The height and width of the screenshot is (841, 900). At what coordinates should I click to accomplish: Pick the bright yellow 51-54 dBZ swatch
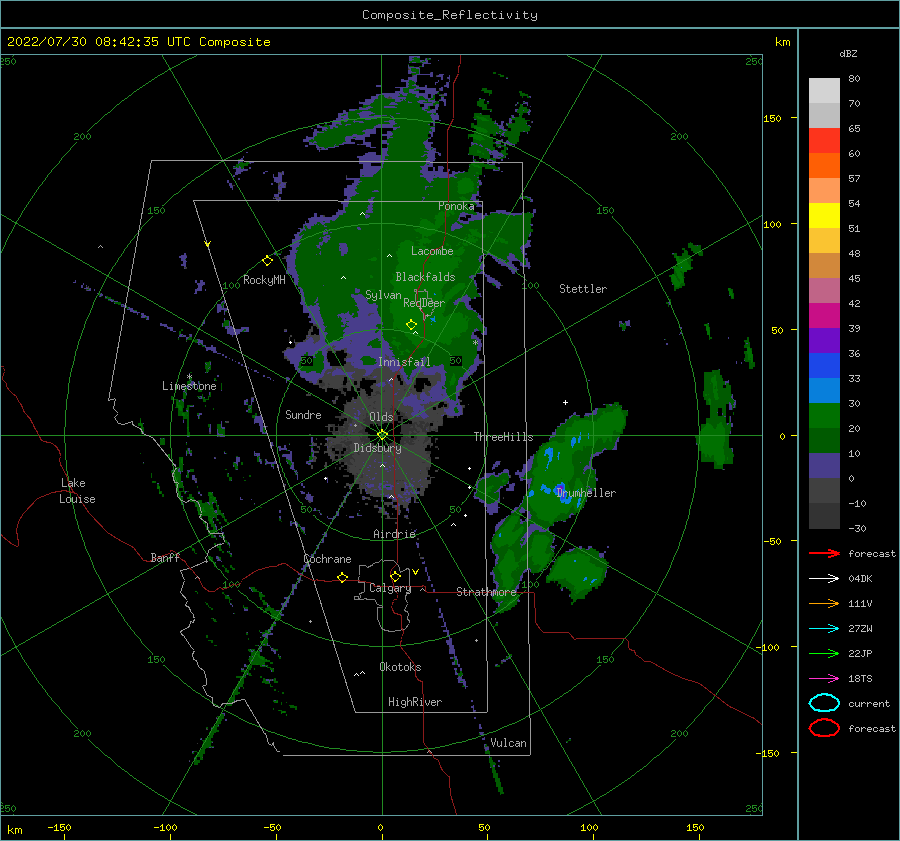coord(824,216)
